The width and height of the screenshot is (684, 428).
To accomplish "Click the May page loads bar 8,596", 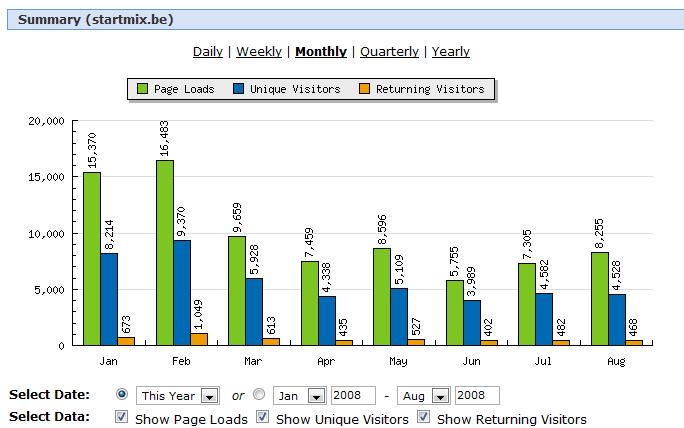I will coord(382,297).
